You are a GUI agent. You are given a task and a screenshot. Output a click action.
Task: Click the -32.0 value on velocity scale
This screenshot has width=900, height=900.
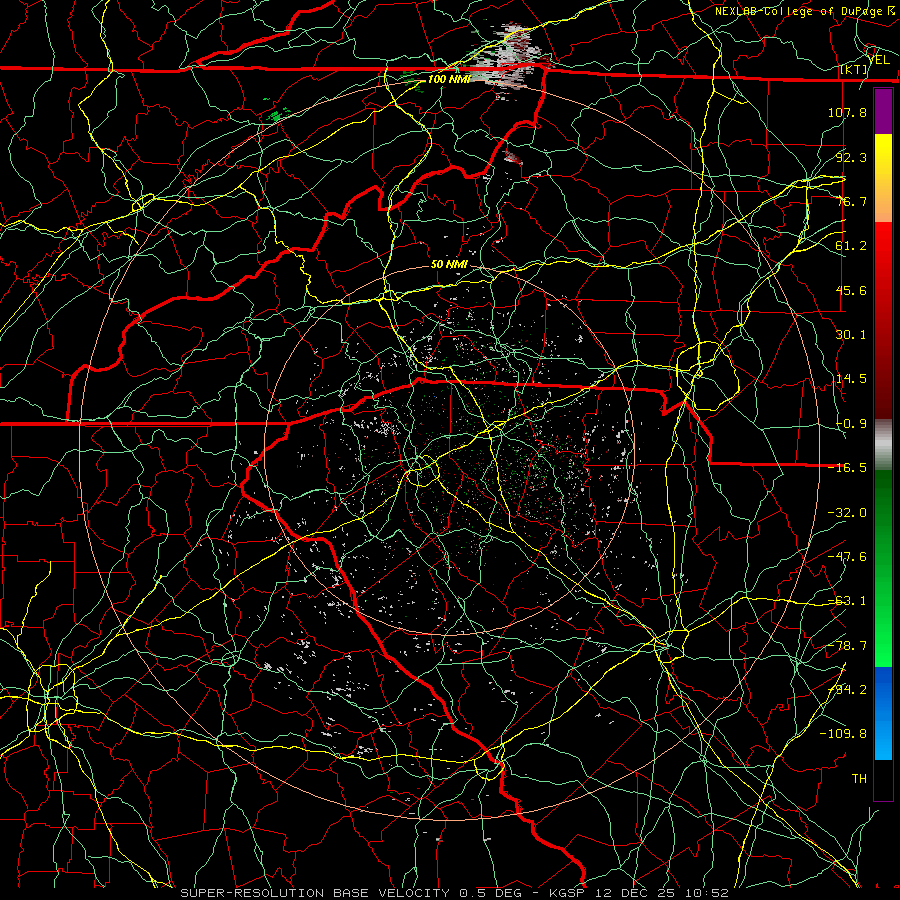point(847,513)
